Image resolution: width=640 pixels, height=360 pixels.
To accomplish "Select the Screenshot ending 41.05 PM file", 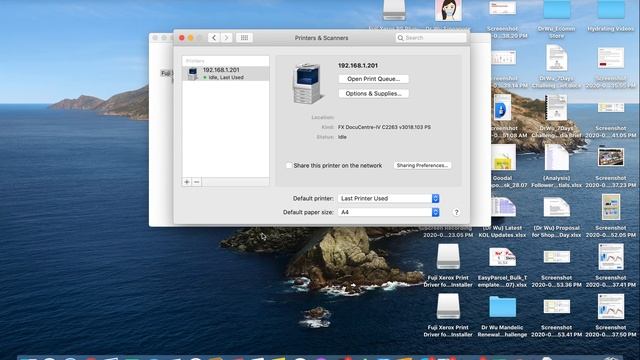I will tap(611, 108).
